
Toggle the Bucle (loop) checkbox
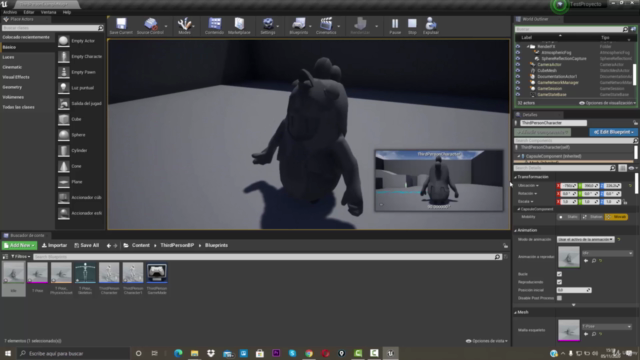pyautogui.click(x=559, y=274)
